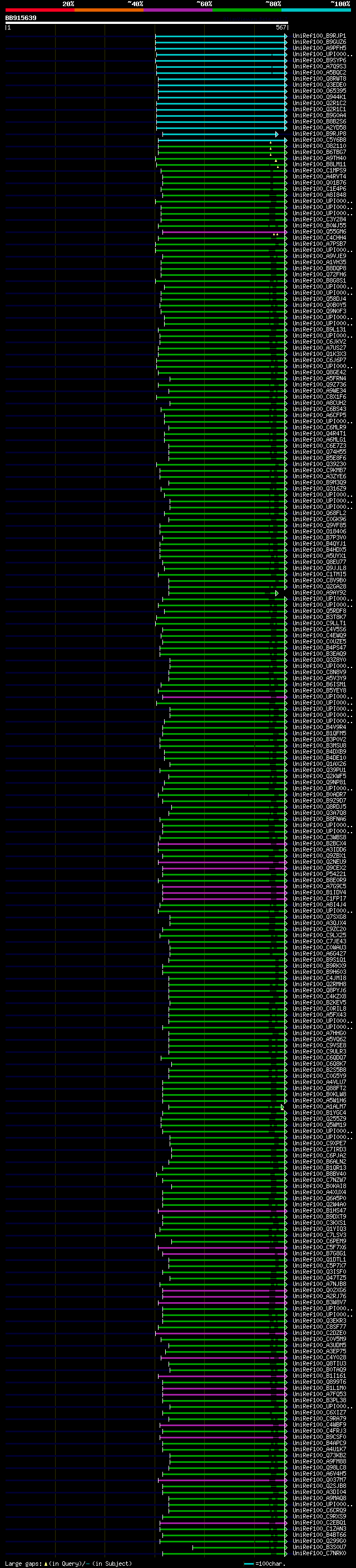
Task: Select the purple ~60% identity legend segment
Action: click(x=179, y=10)
